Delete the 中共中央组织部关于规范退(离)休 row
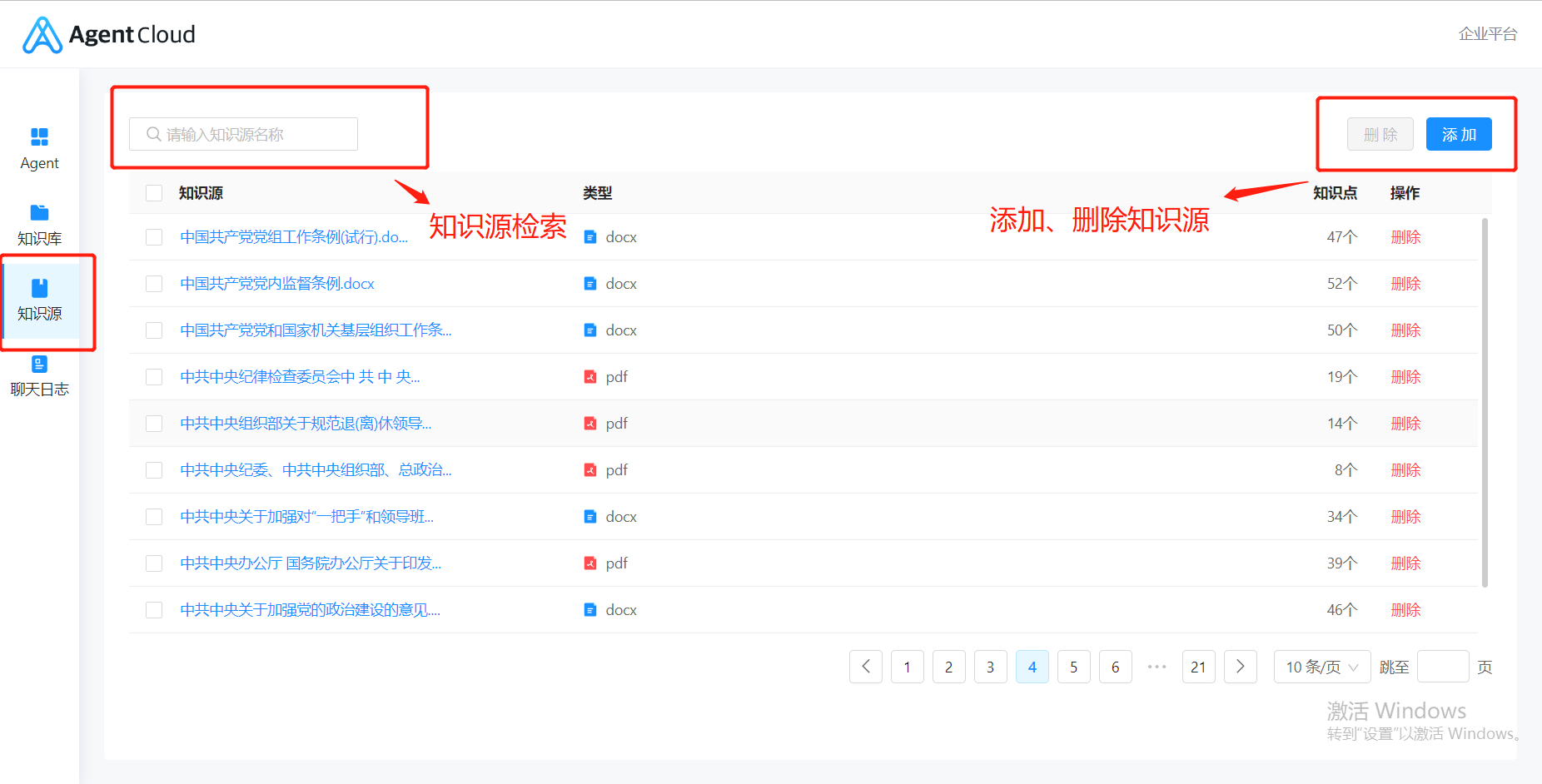The image size is (1542, 784). [x=1405, y=424]
